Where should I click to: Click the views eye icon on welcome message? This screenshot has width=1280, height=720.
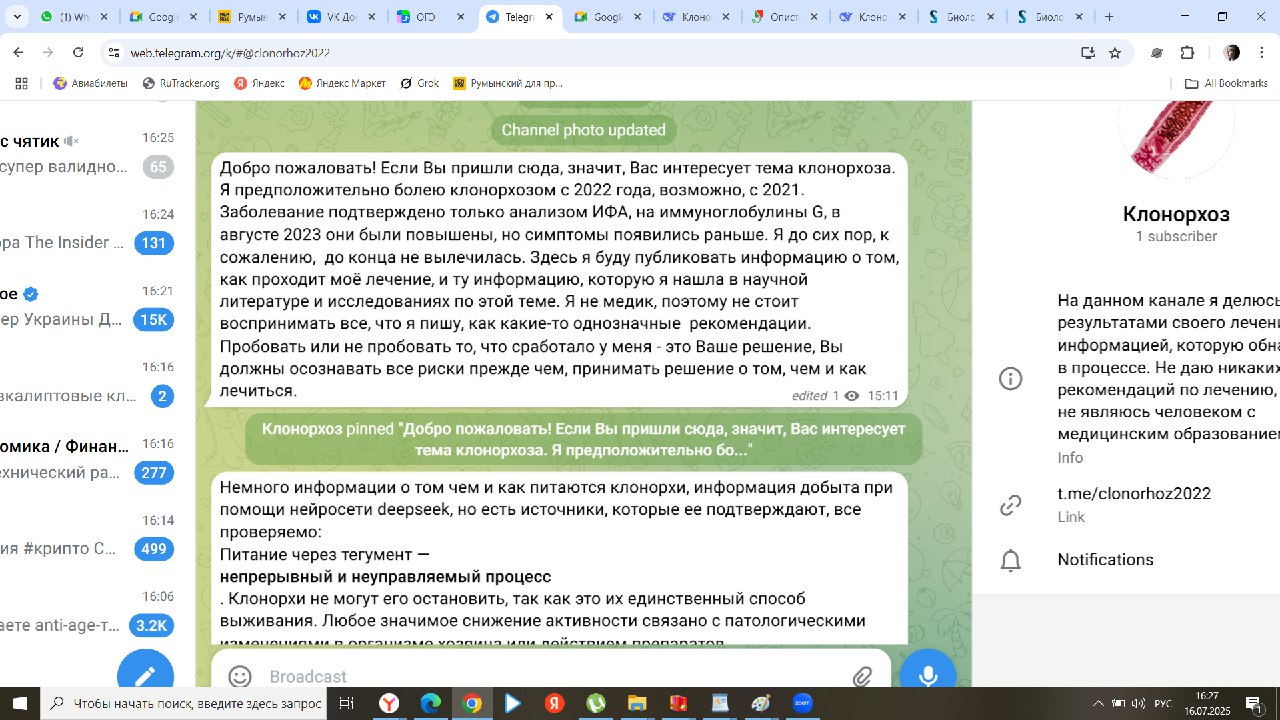(852, 396)
